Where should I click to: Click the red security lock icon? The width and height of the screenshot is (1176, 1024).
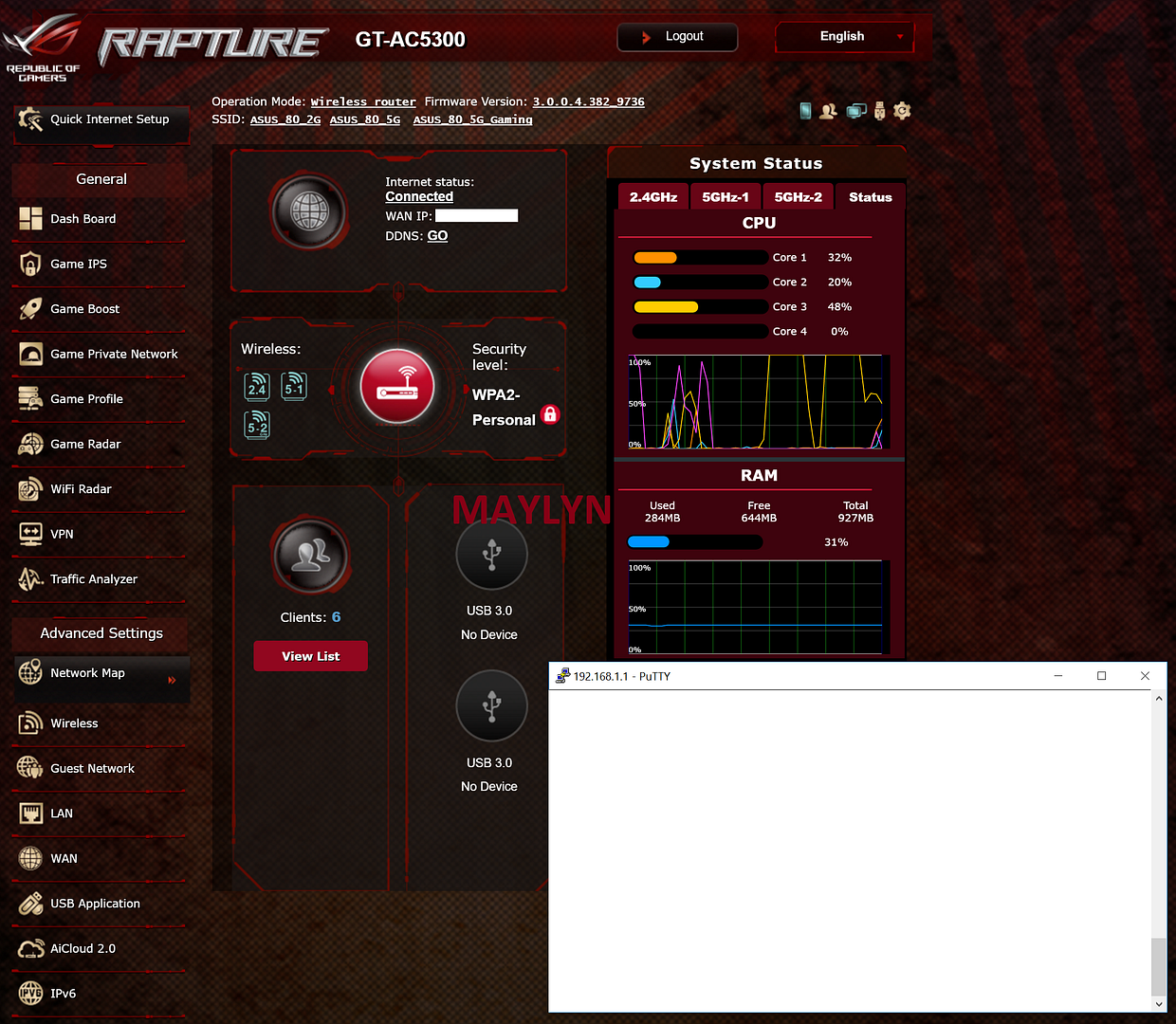coord(550,414)
